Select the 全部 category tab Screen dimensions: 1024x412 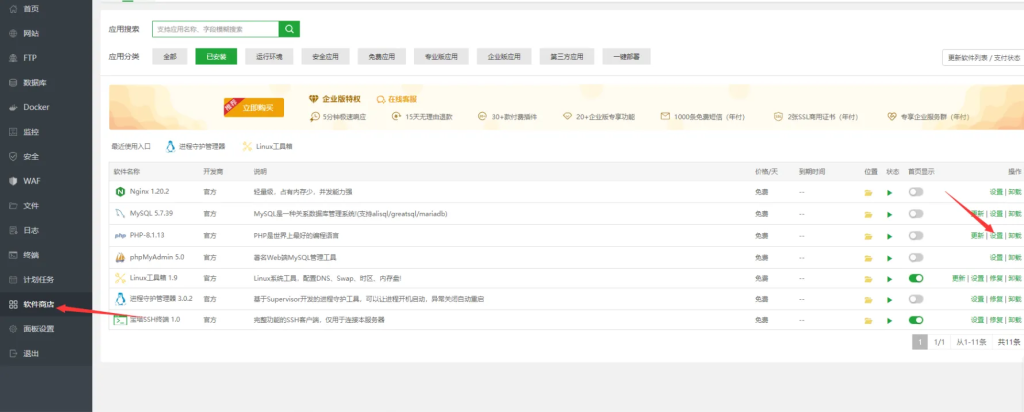coord(170,57)
